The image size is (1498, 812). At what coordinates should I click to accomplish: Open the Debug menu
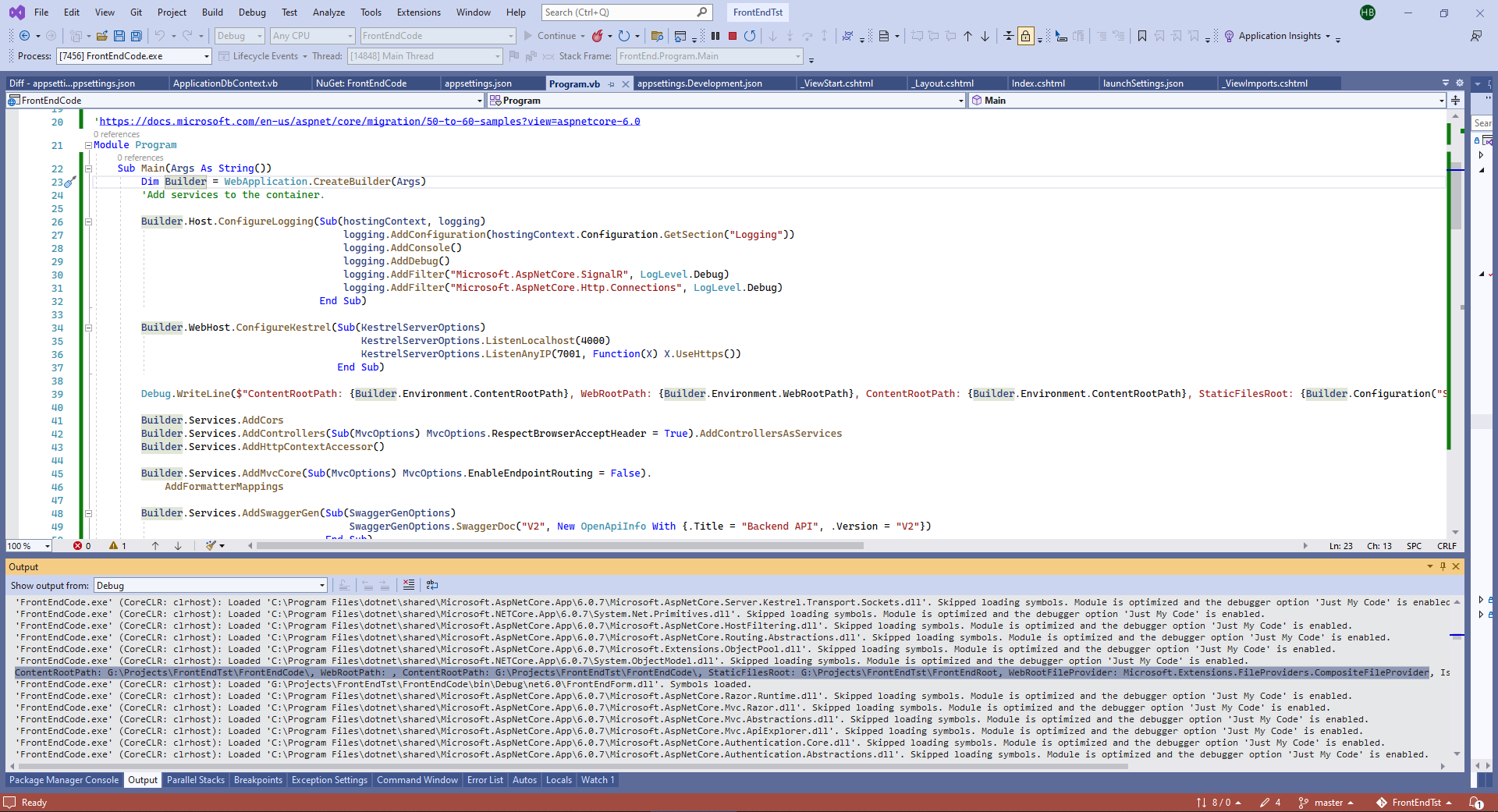pyautogui.click(x=251, y=12)
